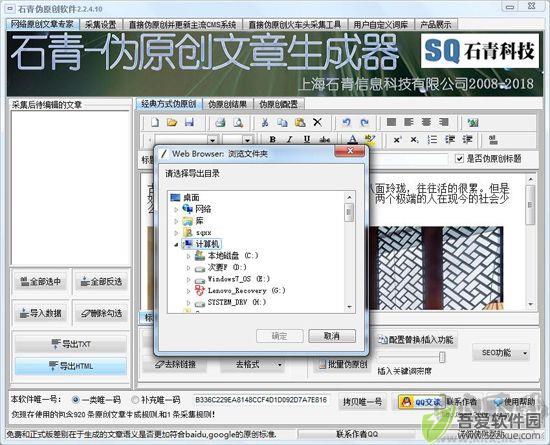Click the Delete X toolbar icon
550x445 pixels.
coord(317,122)
